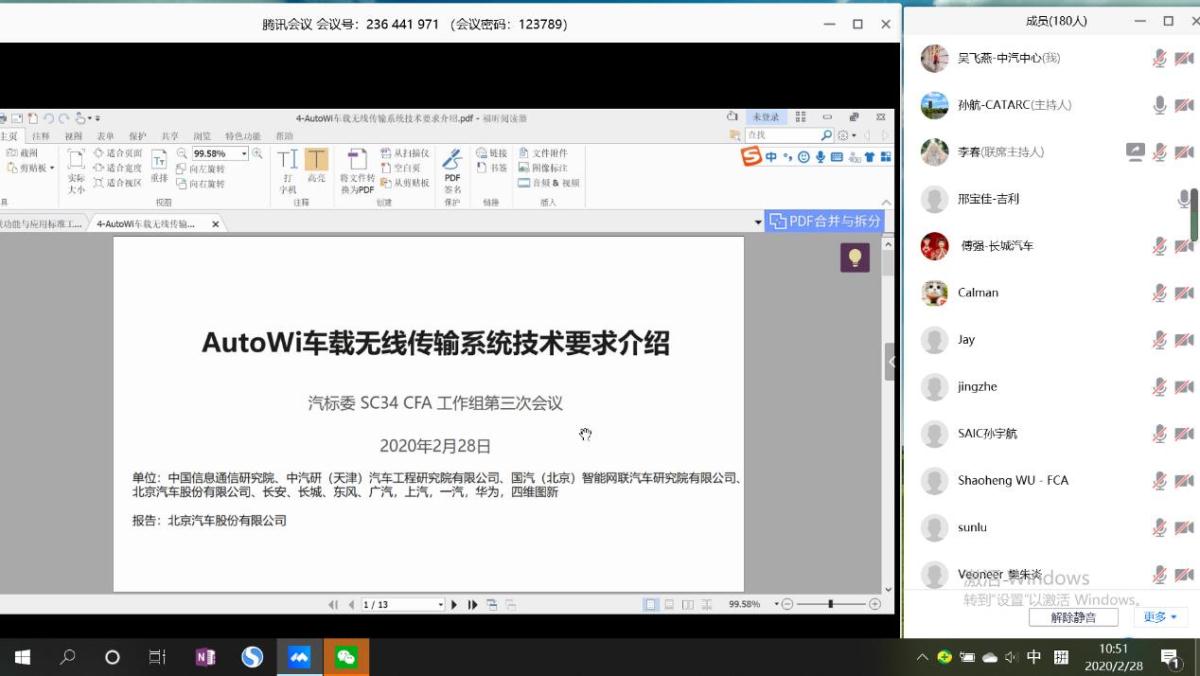Click the convert file to PDF icon

(x=357, y=161)
